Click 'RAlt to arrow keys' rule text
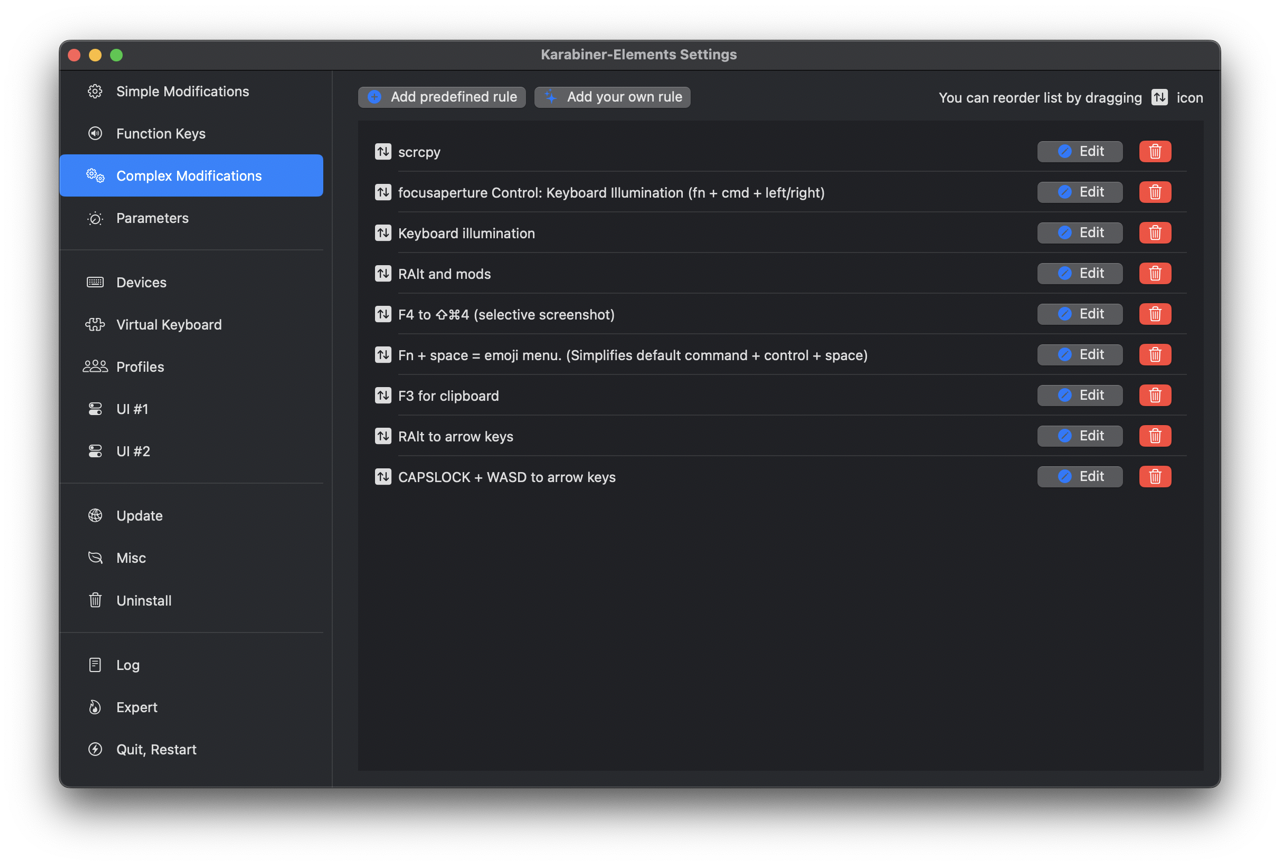Screen dimensions: 1280x866 click(455, 437)
